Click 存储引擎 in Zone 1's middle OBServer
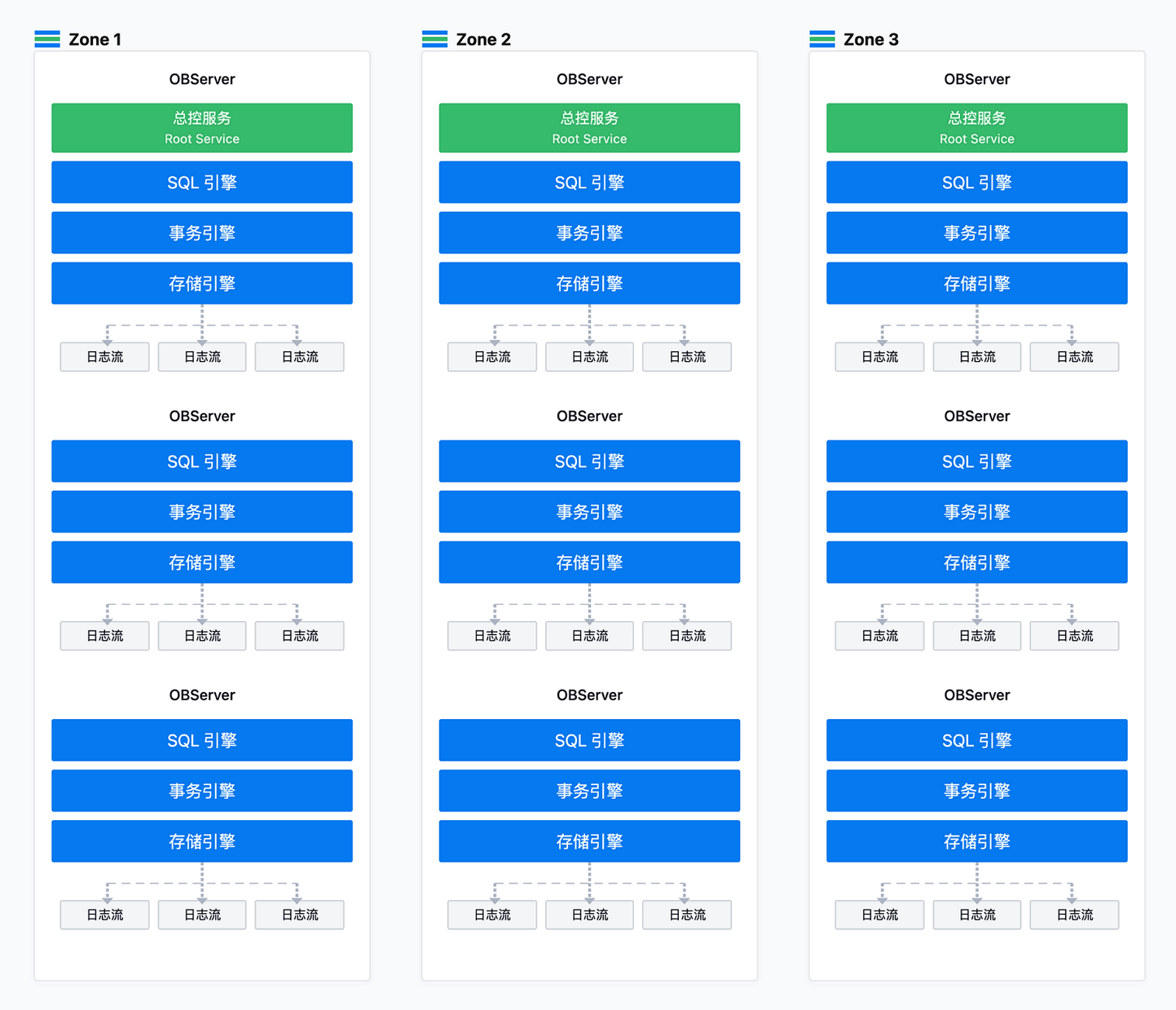Viewport: 1176px width, 1010px height. tap(202, 562)
